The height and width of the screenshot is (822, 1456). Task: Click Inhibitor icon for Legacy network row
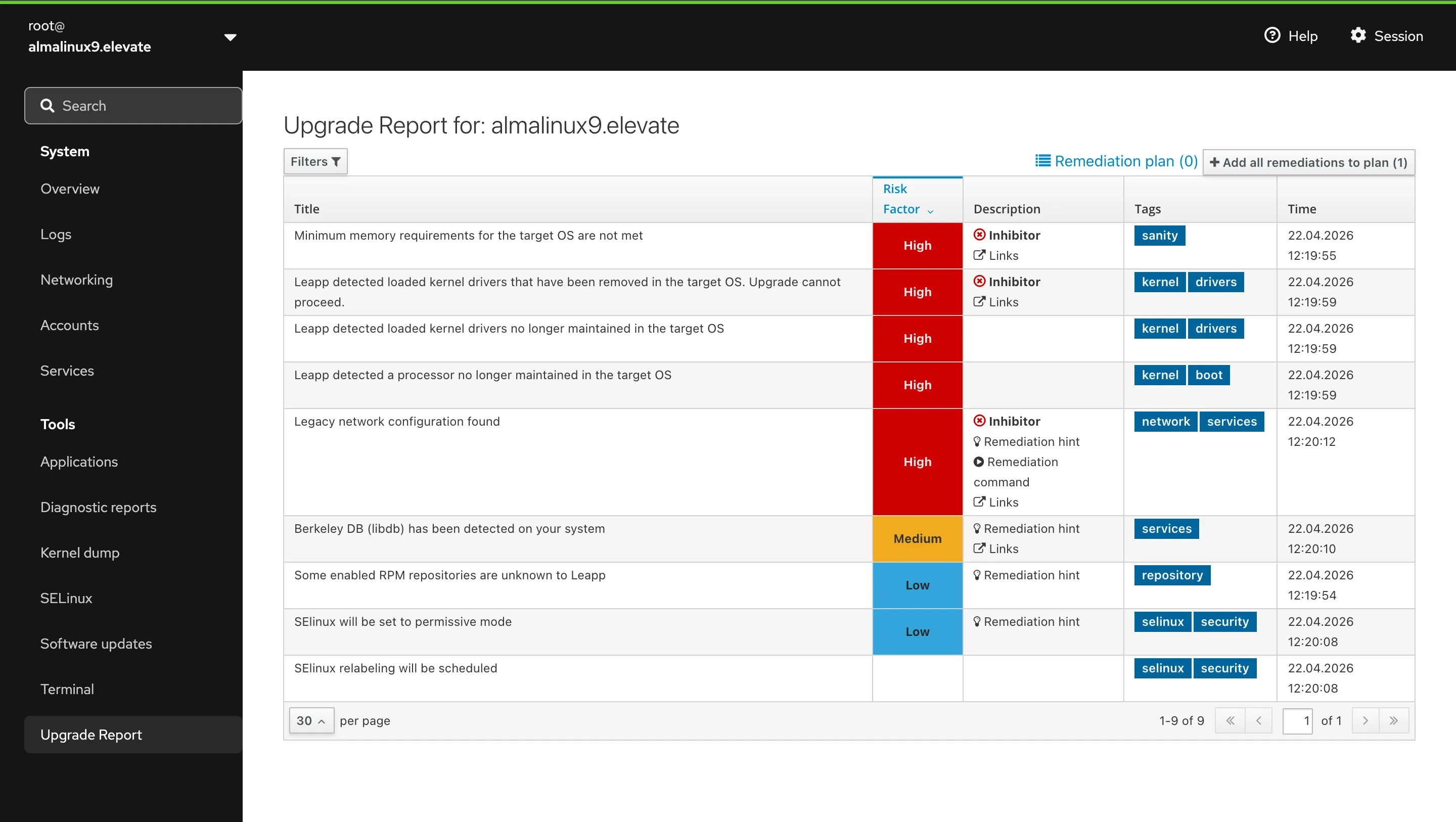click(x=980, y=421)
